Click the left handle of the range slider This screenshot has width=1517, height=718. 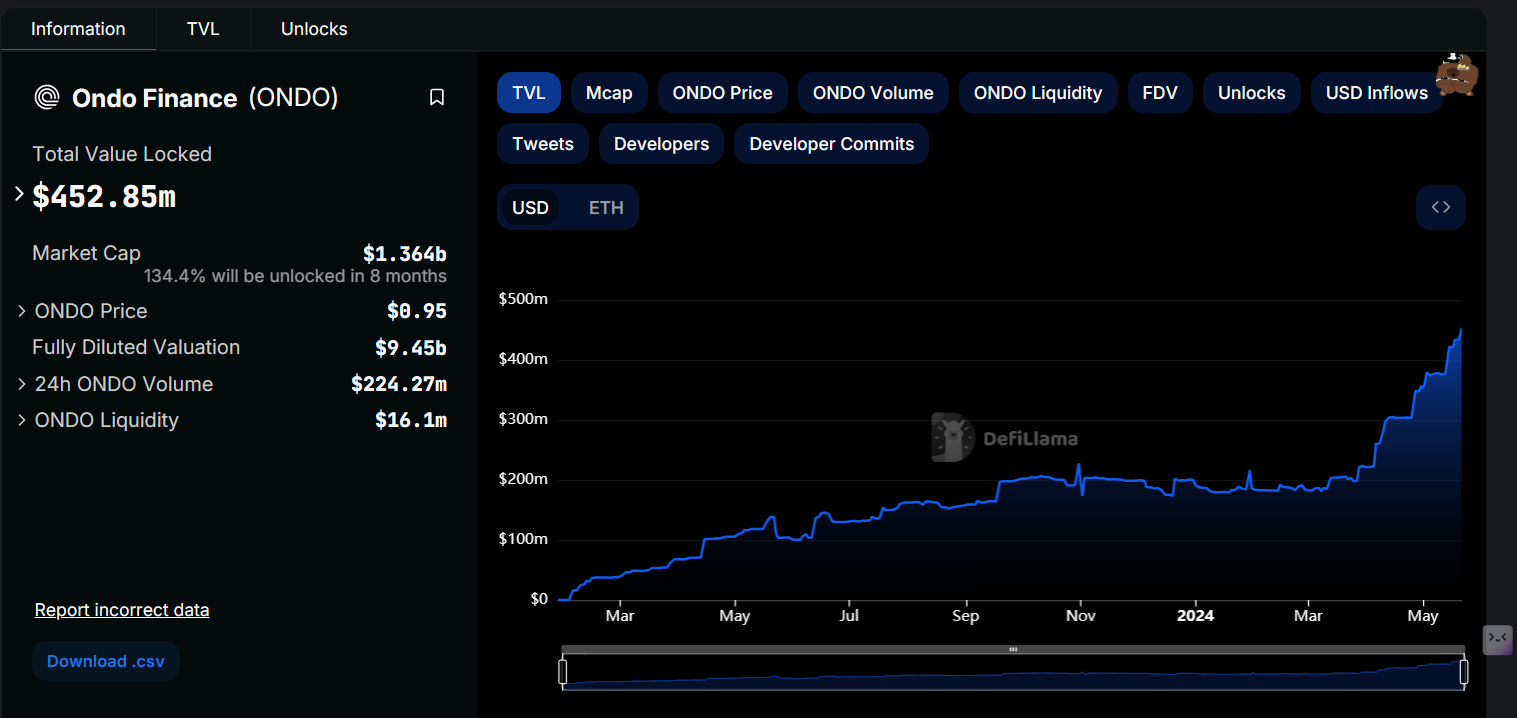point(563,672)
